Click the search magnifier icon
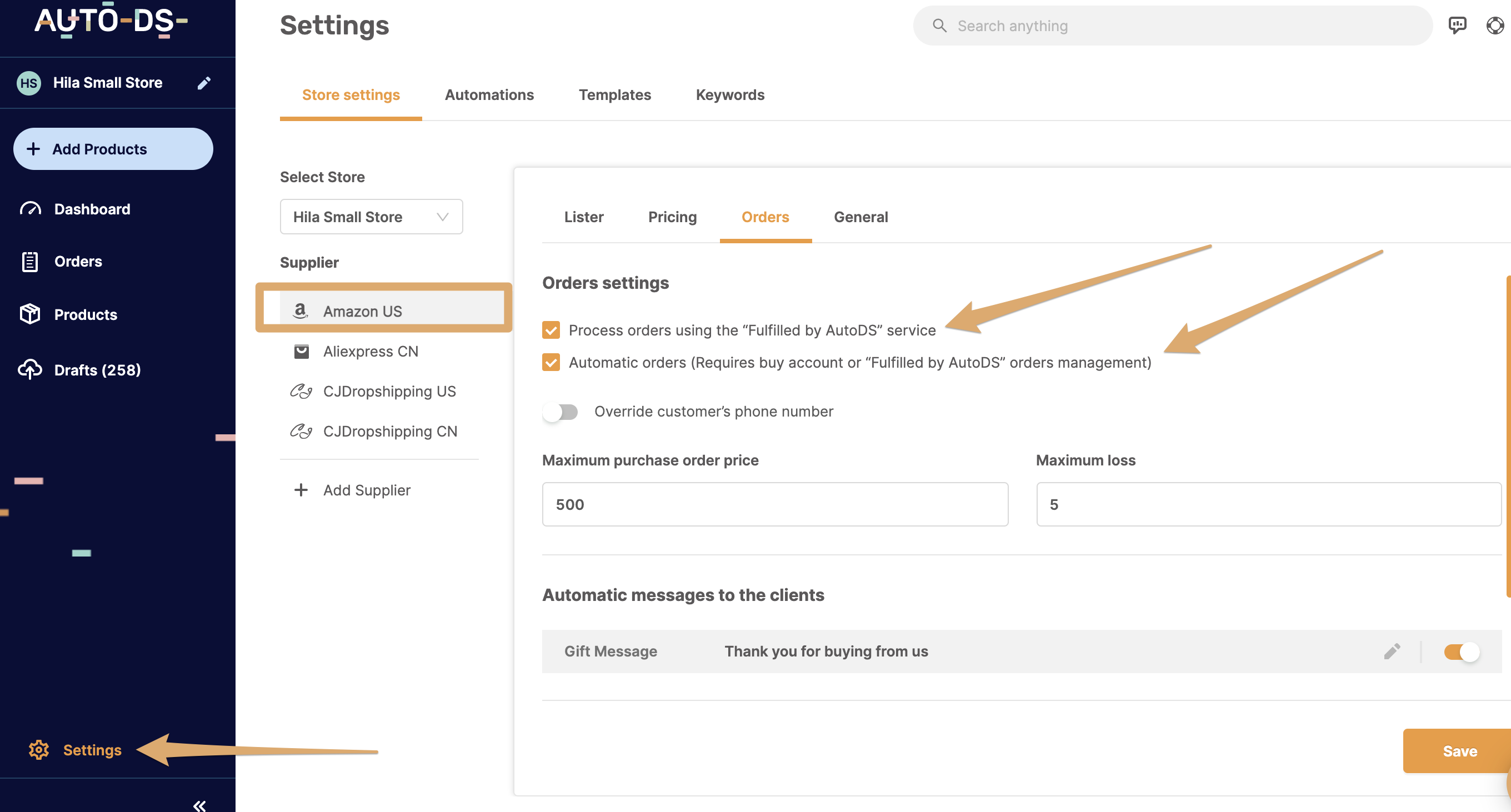The width and height of the screenshot is (1511, 812). (939, 26)
